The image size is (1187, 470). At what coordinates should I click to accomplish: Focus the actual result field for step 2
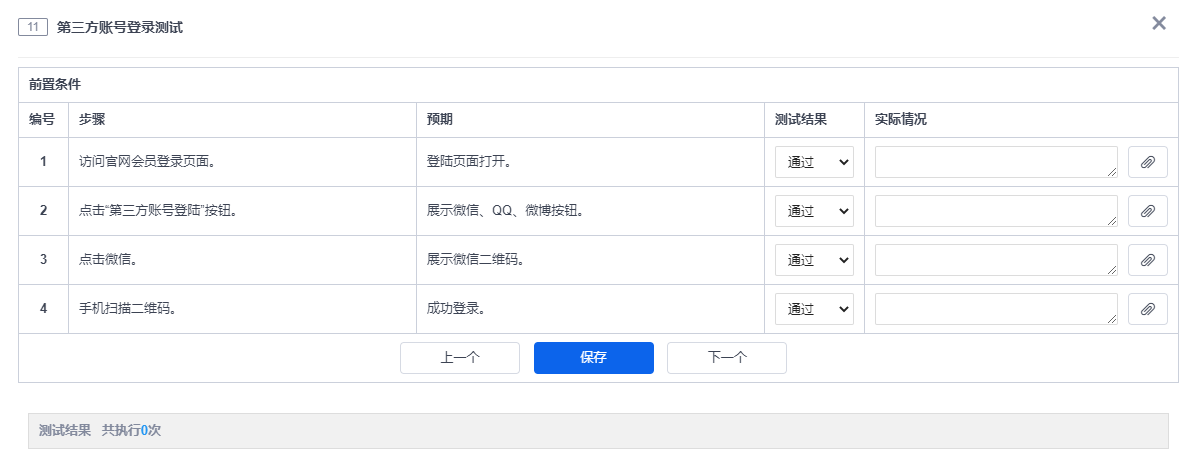pyautogui.click(x=996, y=211)
